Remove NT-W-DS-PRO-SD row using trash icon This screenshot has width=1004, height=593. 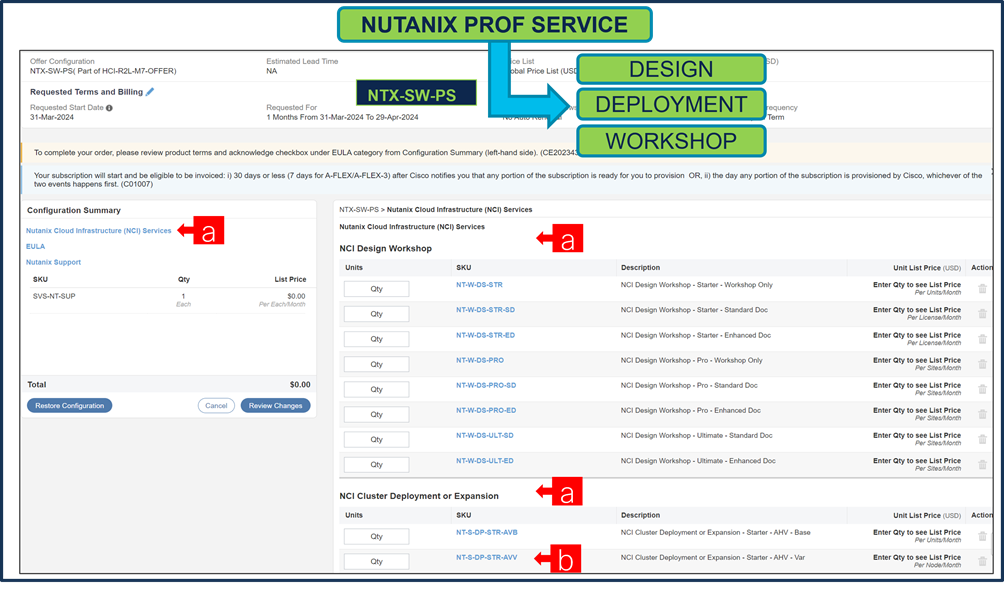click(982, 389)
